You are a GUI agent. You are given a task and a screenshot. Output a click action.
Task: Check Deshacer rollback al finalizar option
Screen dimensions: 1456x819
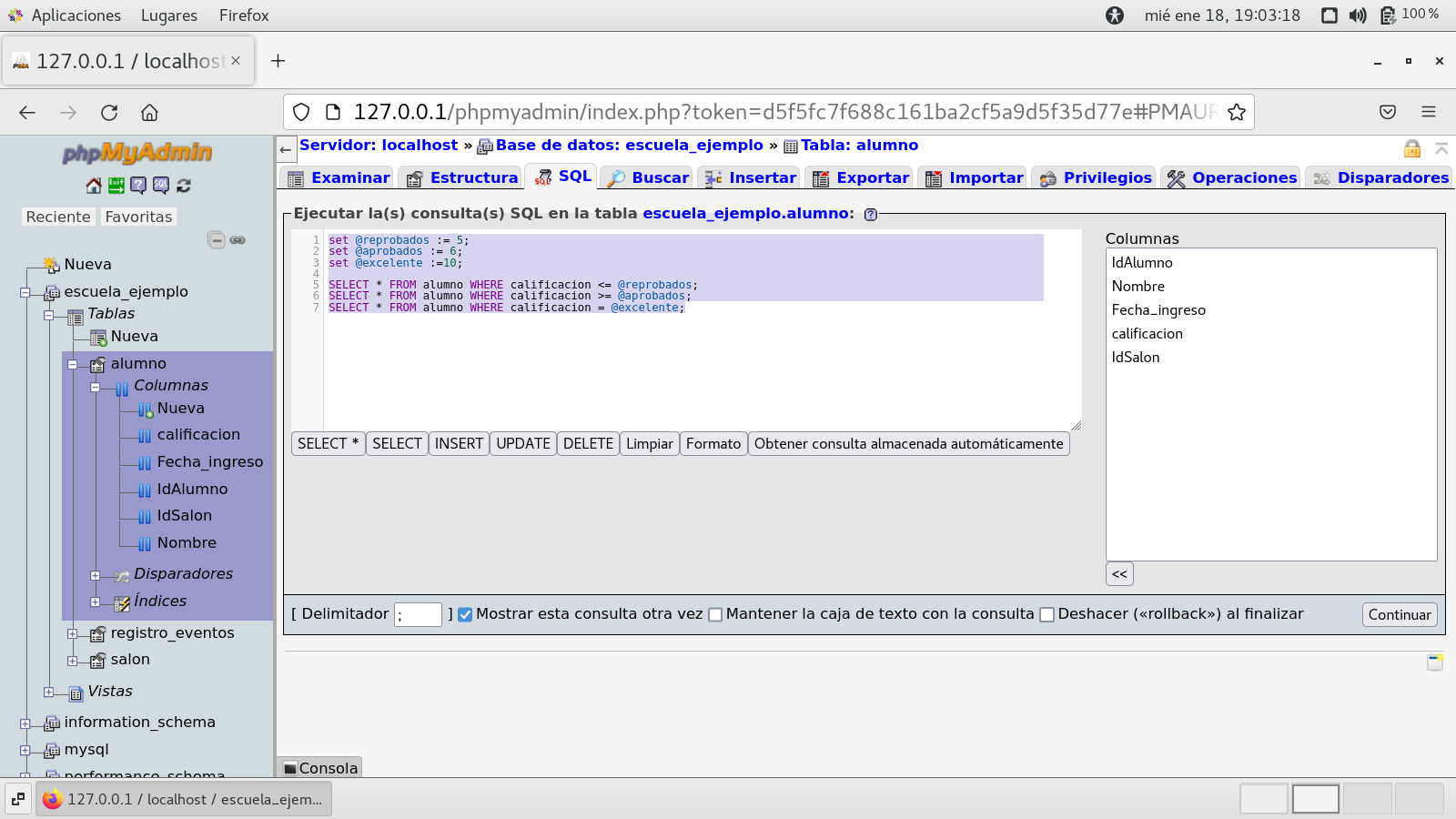(1046, 614)
